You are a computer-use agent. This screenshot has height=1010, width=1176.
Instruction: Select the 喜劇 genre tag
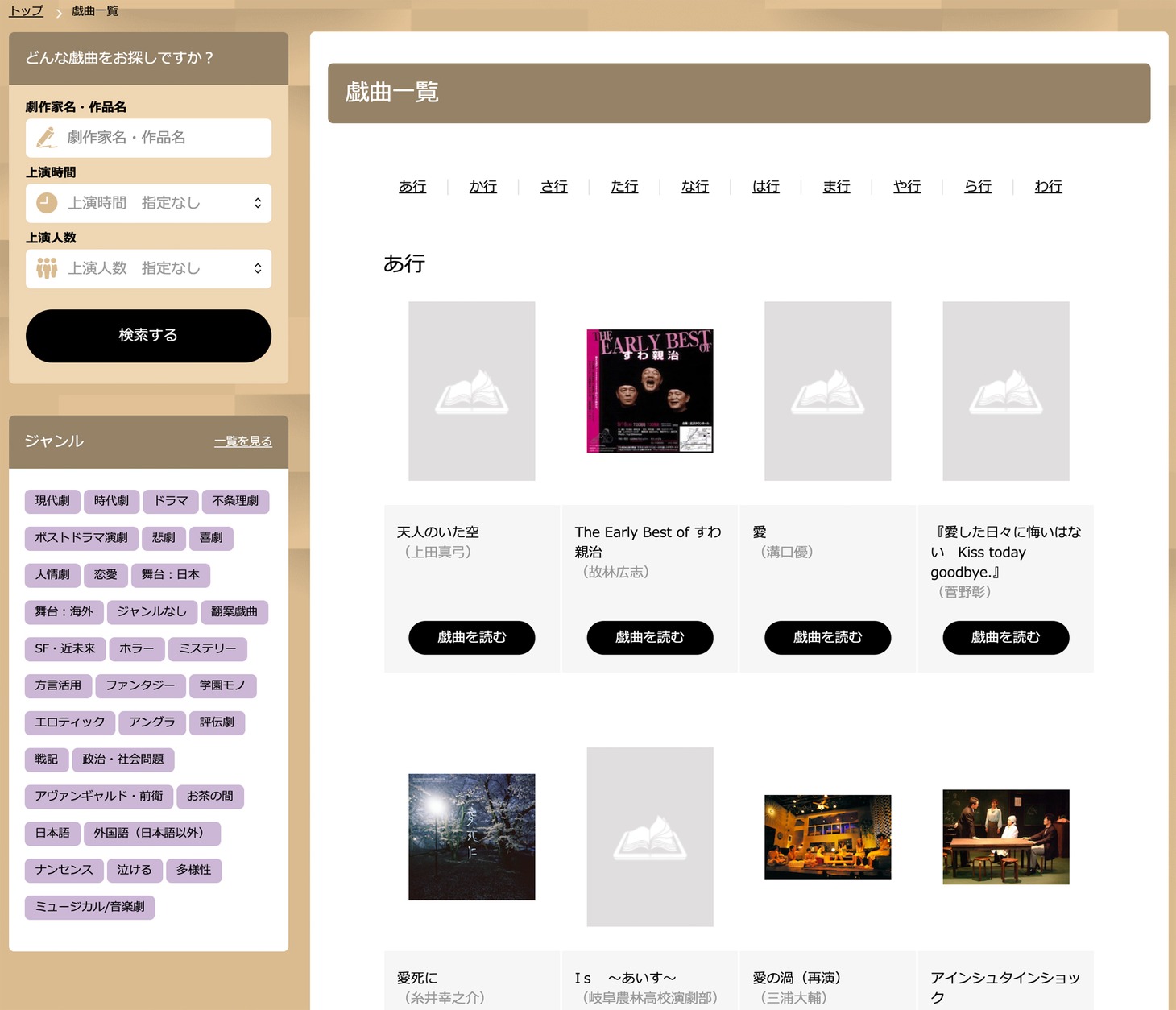(211, 538)
